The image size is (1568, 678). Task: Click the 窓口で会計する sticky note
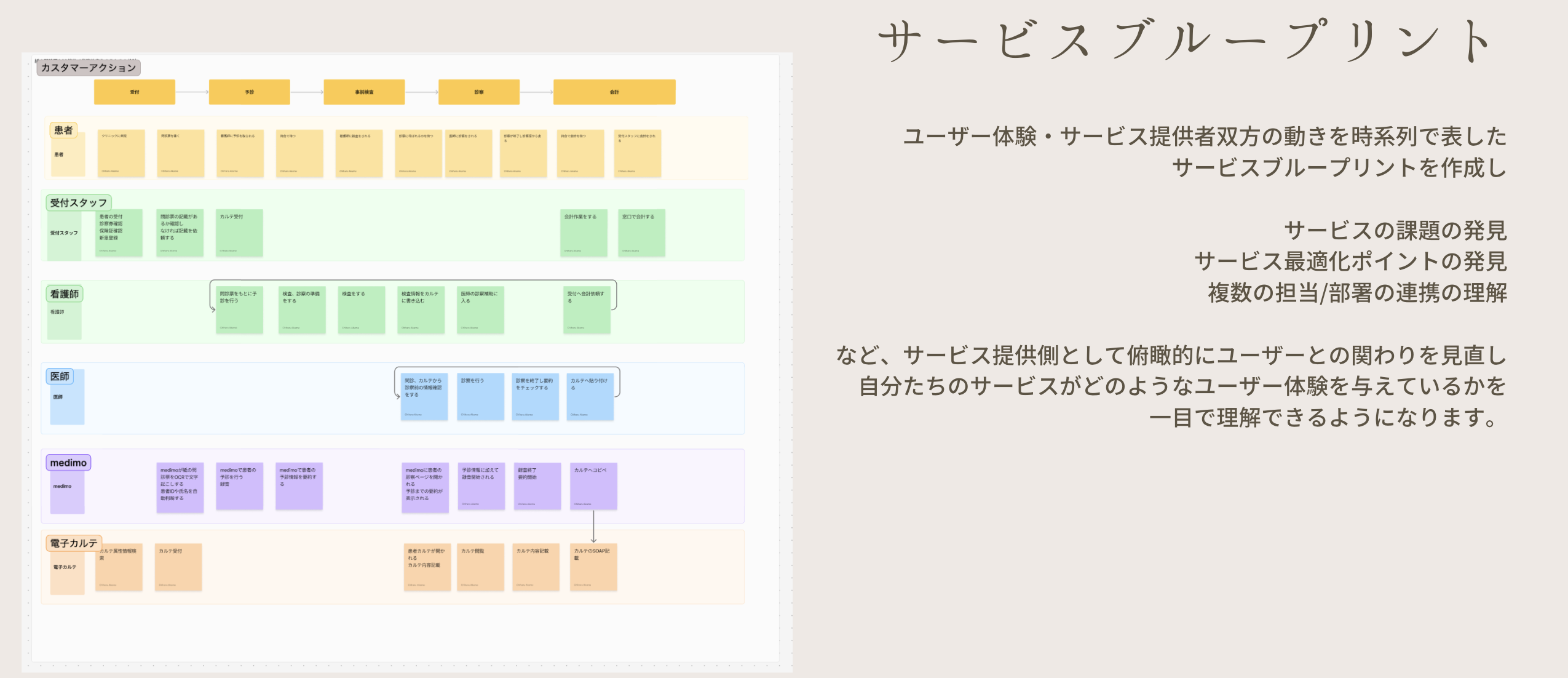click(641, 233)
